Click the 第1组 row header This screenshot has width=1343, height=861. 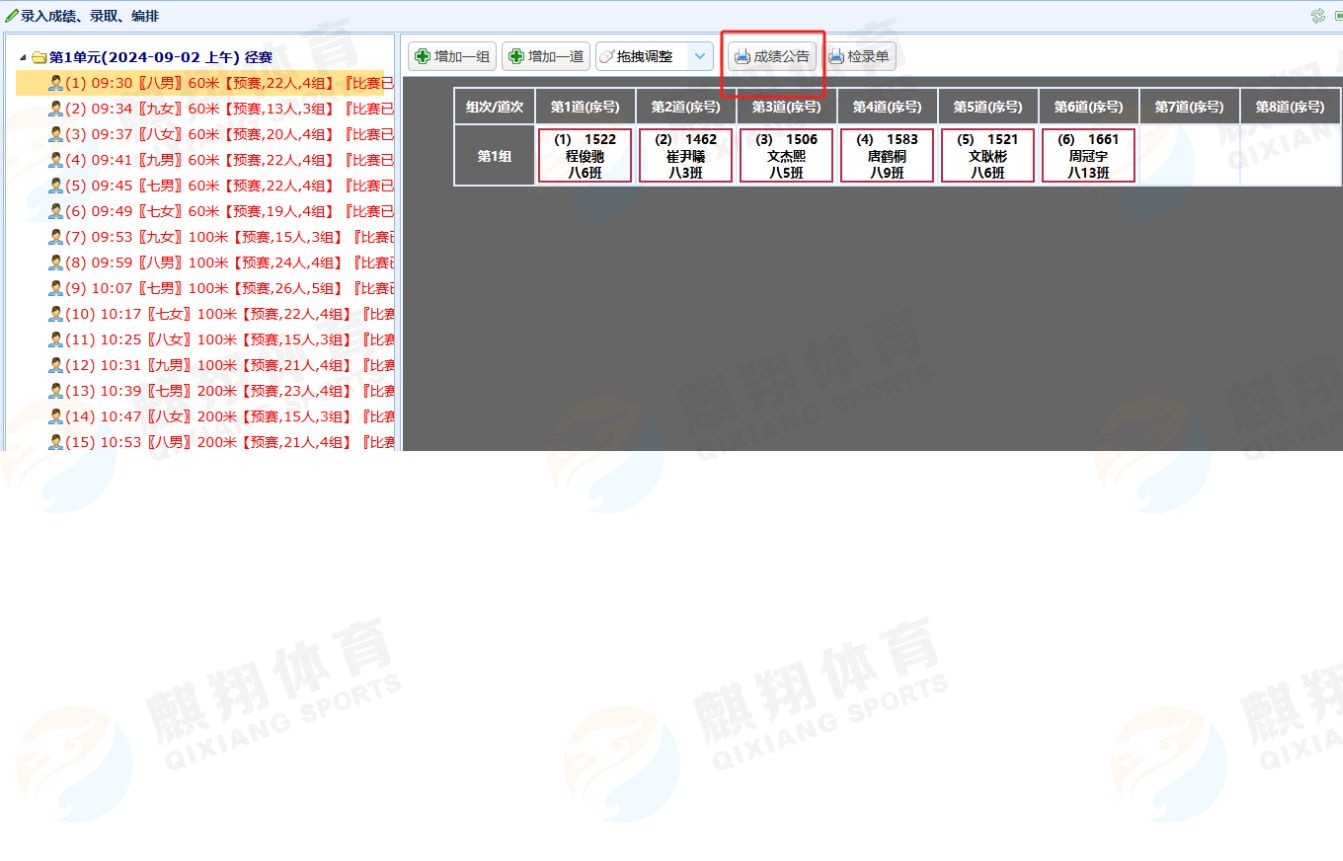(x=494, y=156)
